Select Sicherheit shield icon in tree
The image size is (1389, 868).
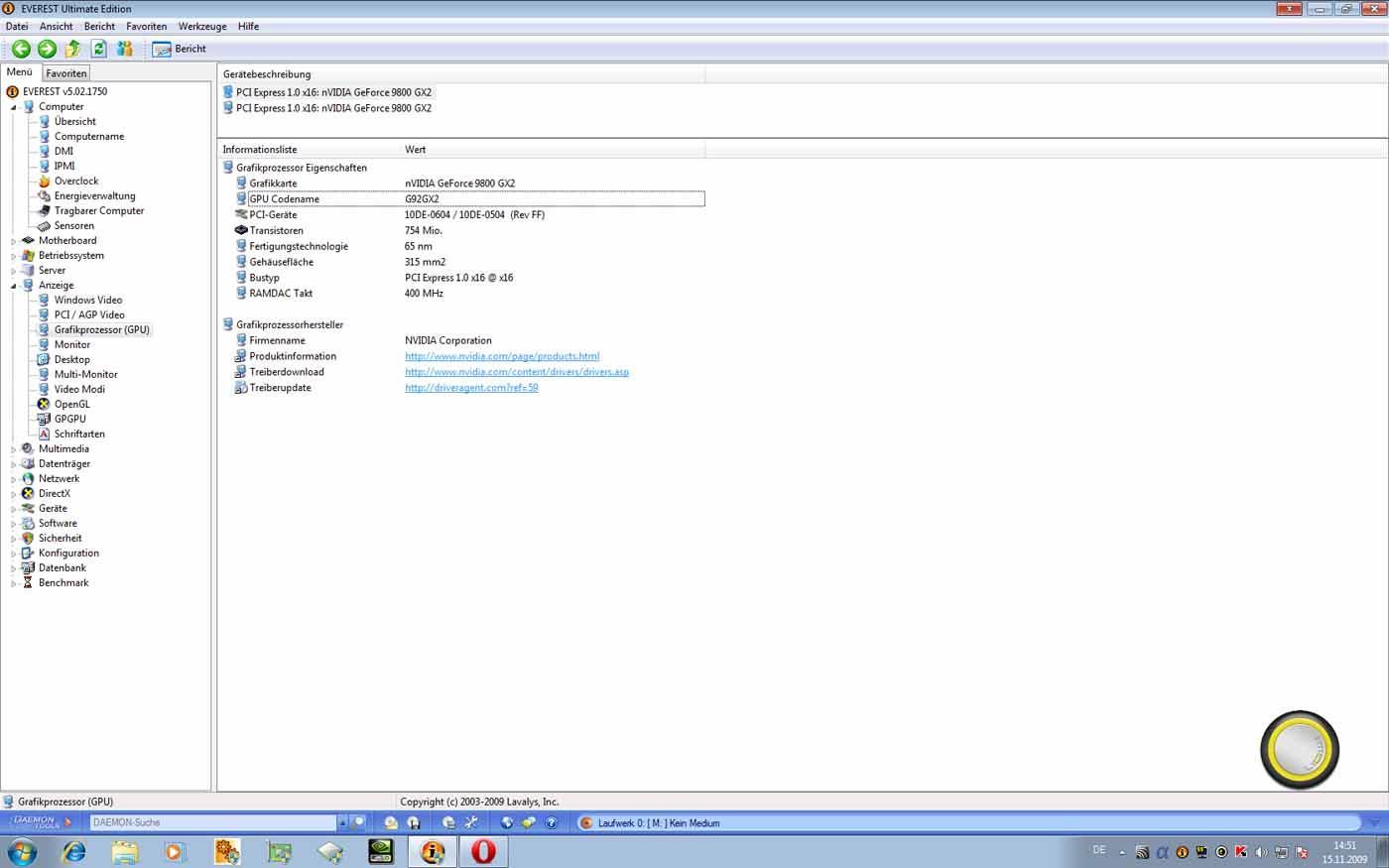(x=28, y=539)
